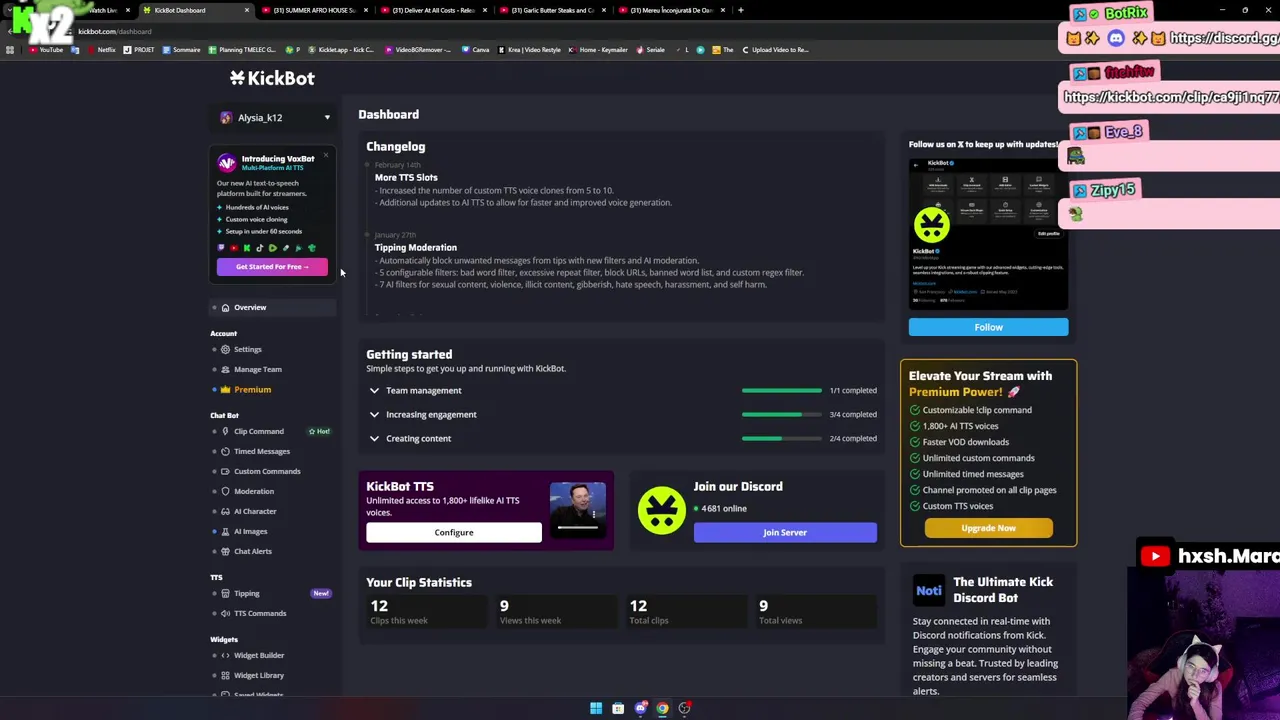Click the 'New!' badge beside Tipping
The image size is (1280, 720).
click(320, 594)
